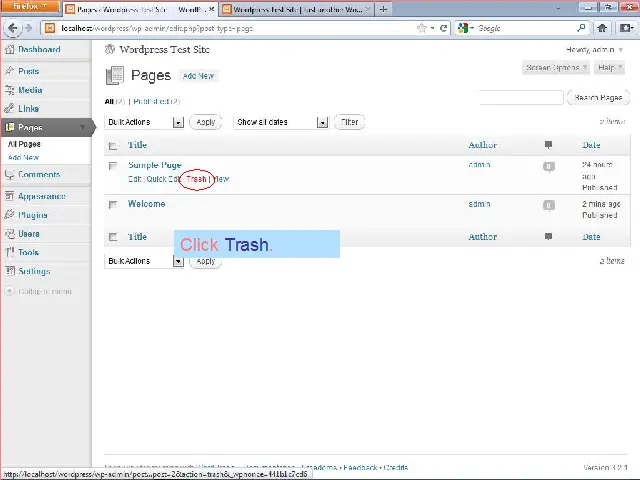Open a new browser tab with plus

point(383,9)
